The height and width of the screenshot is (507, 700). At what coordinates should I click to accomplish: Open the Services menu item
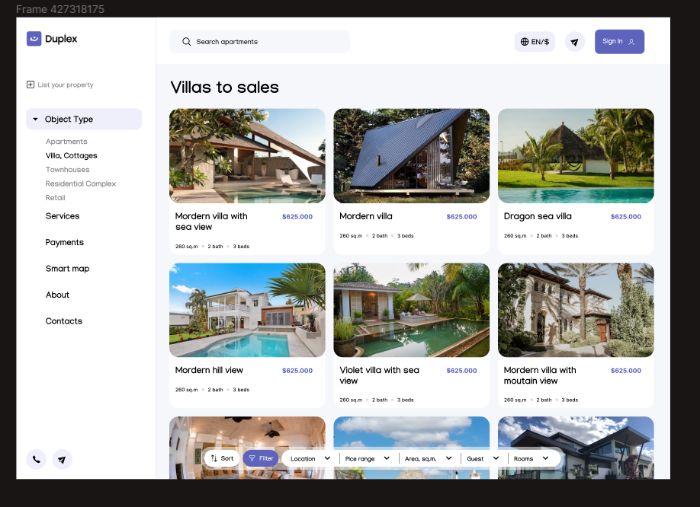pyautogui.click(x=62, y=216)
